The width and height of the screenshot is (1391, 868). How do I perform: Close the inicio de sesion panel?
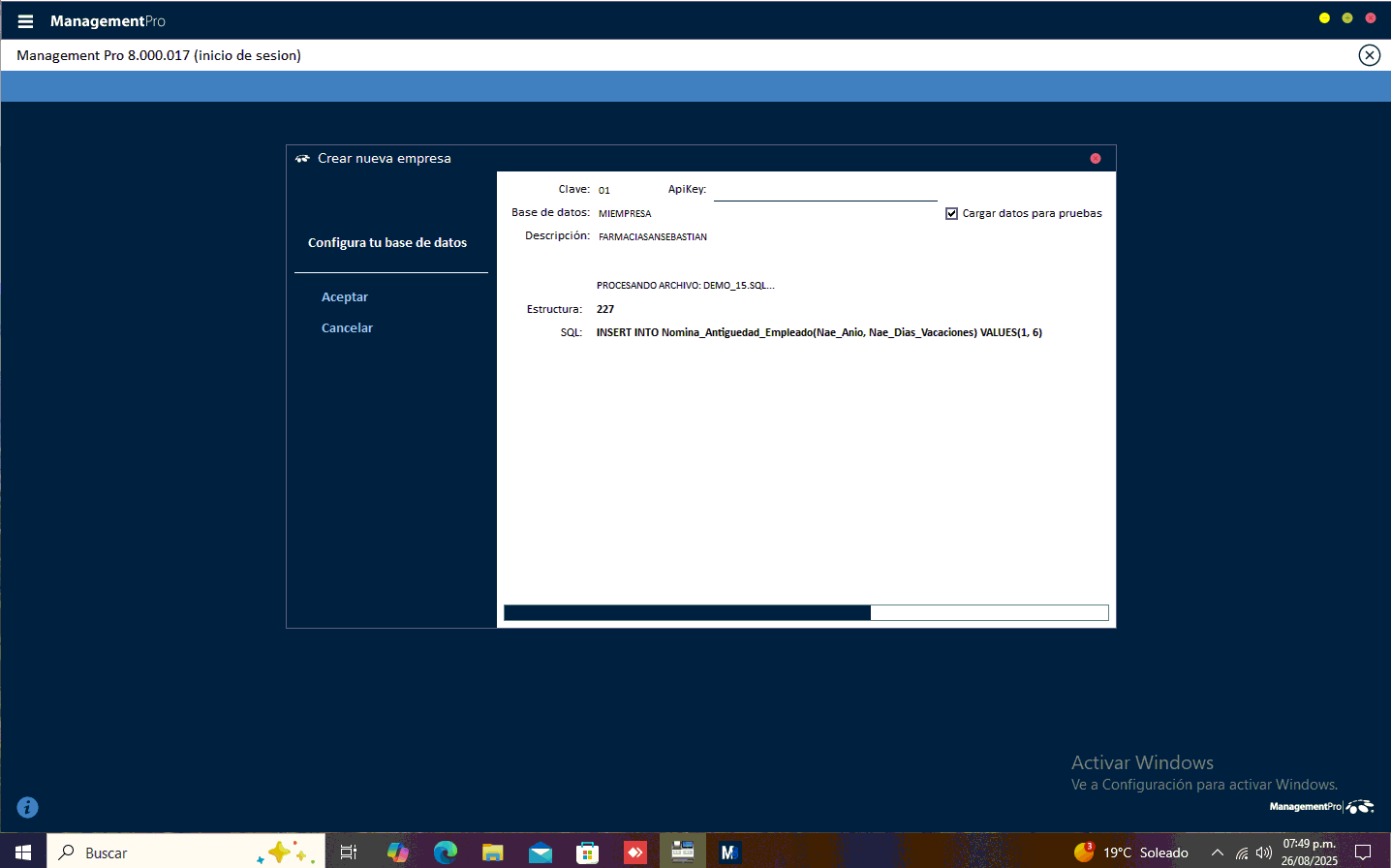pyautogui.click(x=1369, y=55)
